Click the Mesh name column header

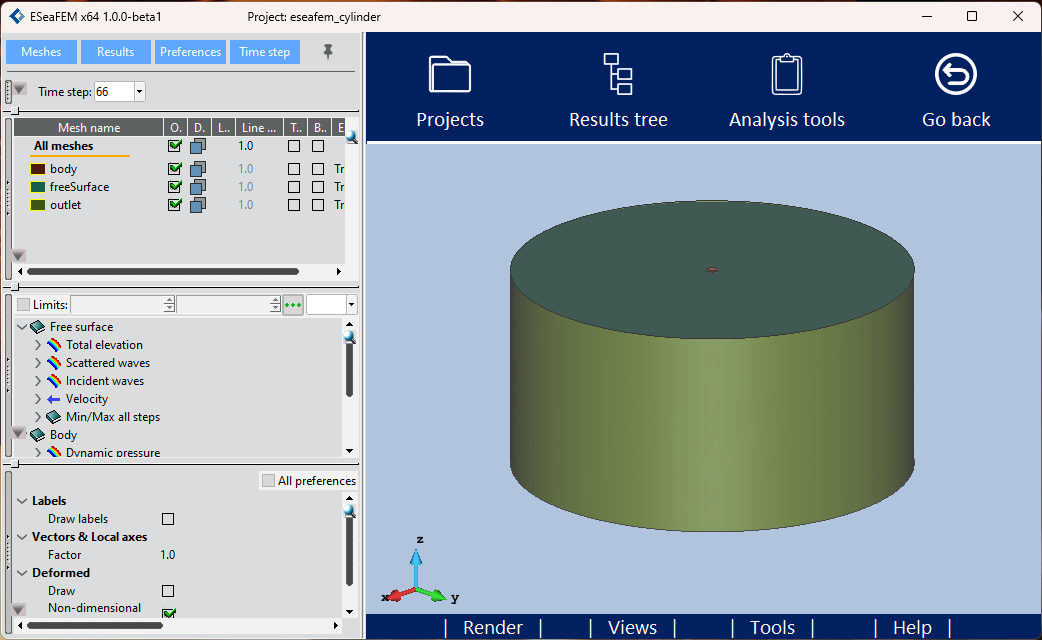point(89,128)
